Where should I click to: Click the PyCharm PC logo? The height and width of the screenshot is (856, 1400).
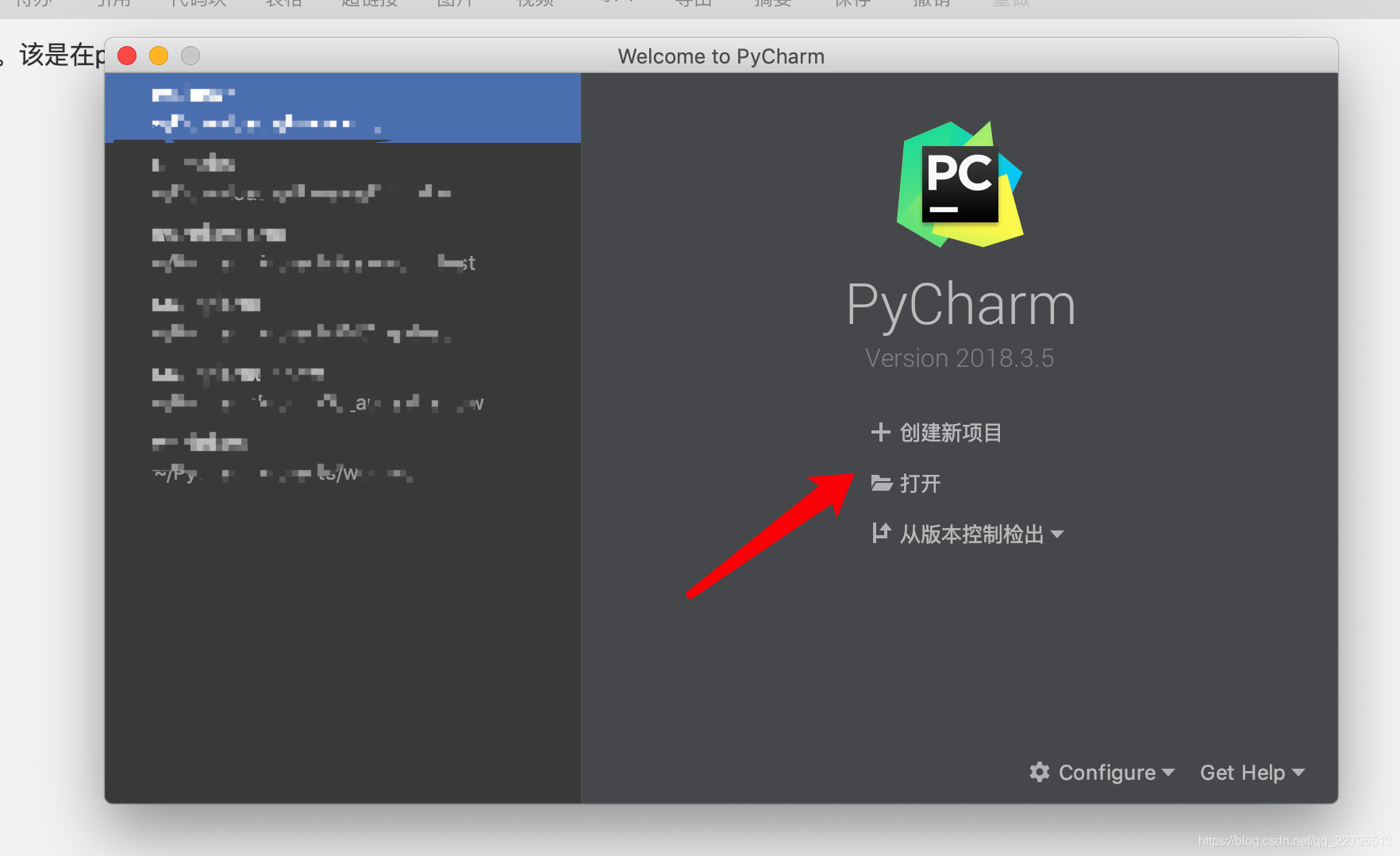pos(960,184)
